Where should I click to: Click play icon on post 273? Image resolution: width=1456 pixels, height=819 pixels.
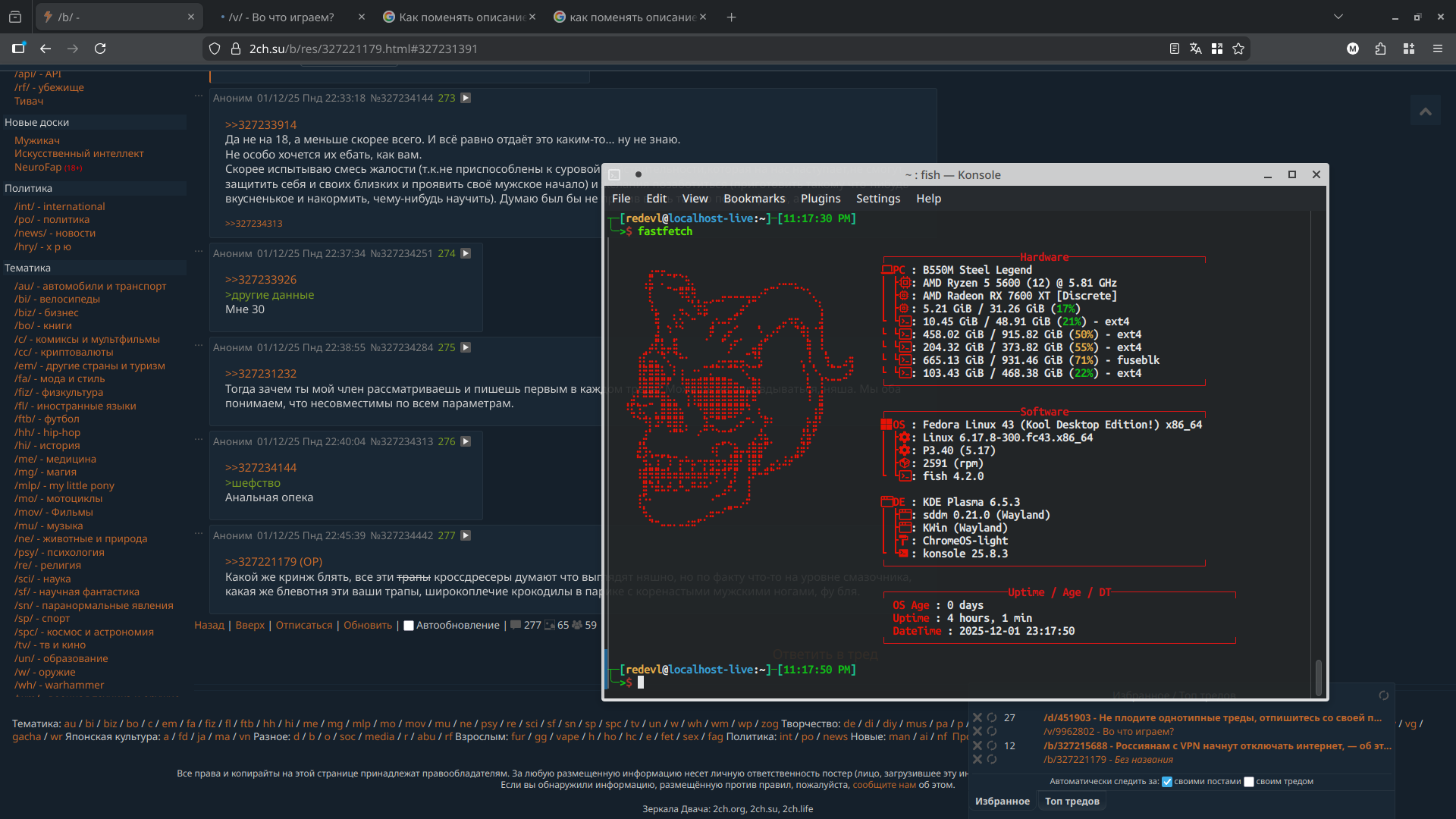coord(466,98)
